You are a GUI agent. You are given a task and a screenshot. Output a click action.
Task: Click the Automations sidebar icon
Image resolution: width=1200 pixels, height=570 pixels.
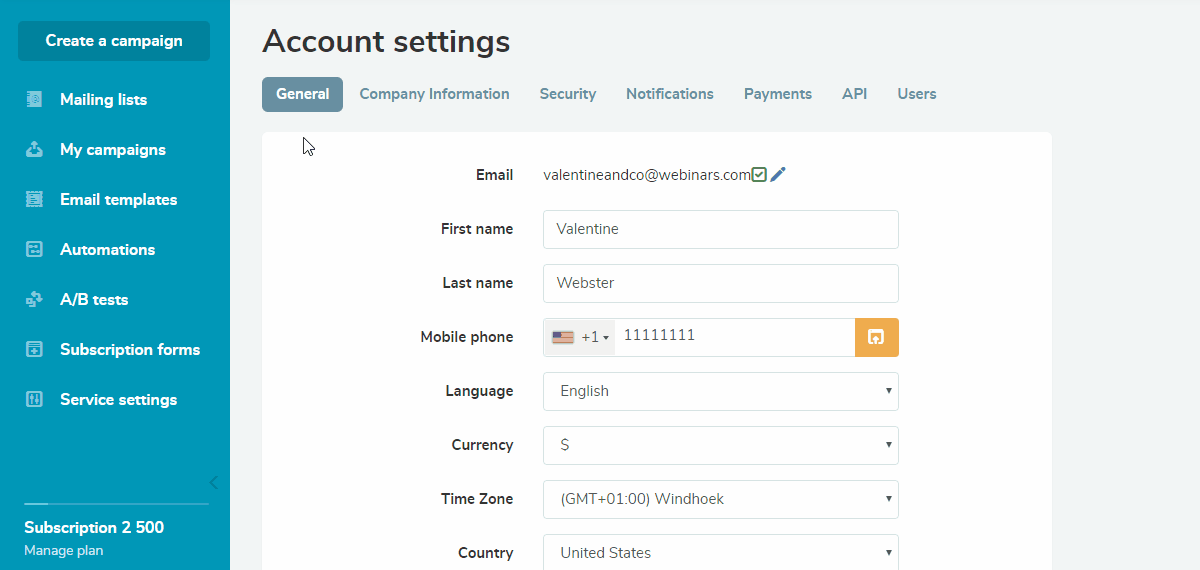(35, 250)
